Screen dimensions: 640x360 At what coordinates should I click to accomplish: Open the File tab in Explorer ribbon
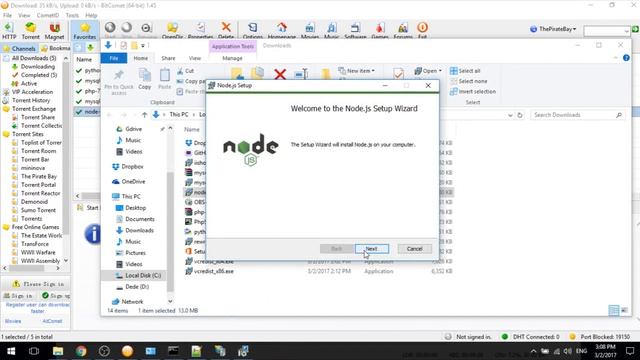[x=114, y=58]
